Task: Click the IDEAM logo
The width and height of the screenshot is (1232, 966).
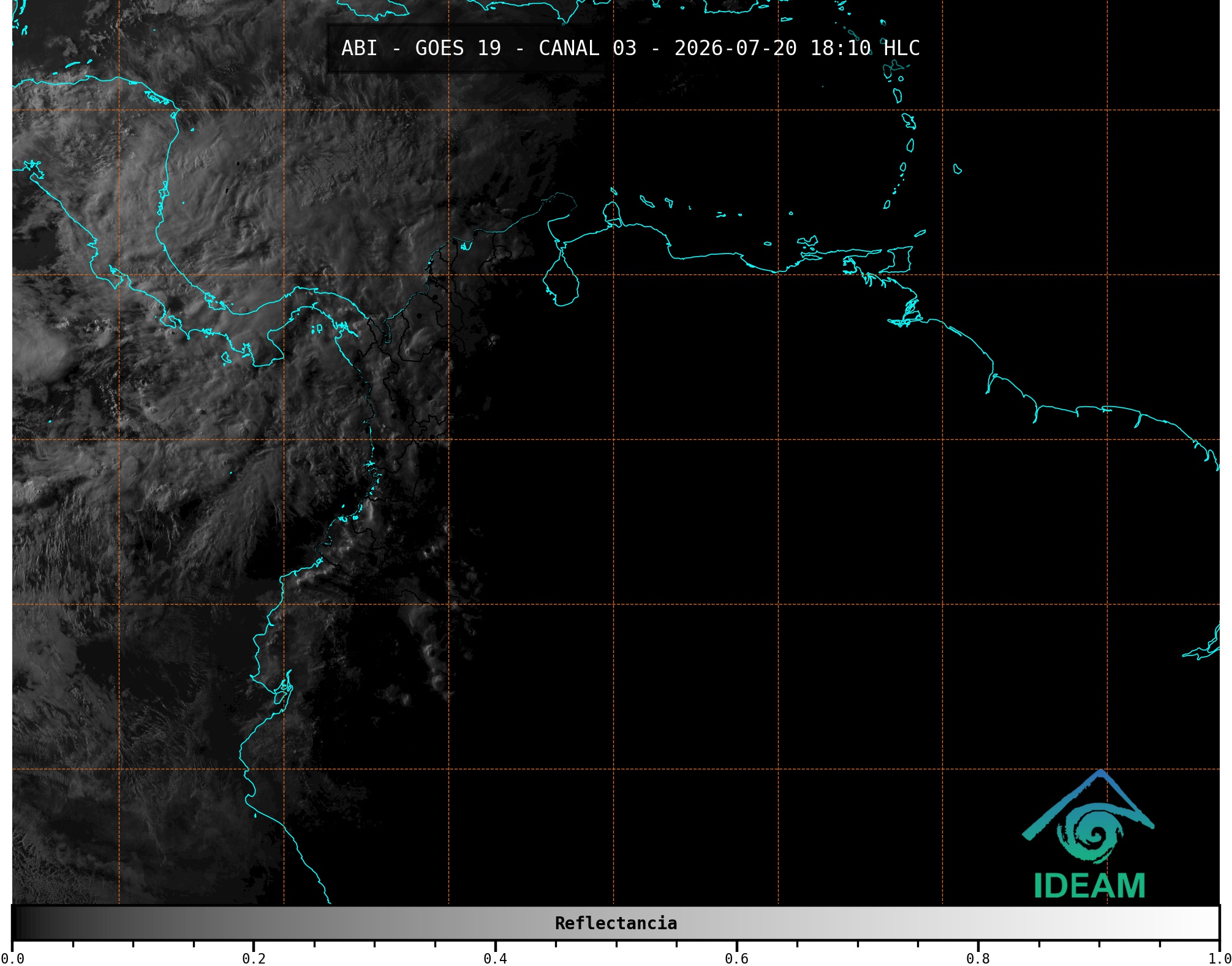Action: pyautogui.click(x=1089, y=834)
